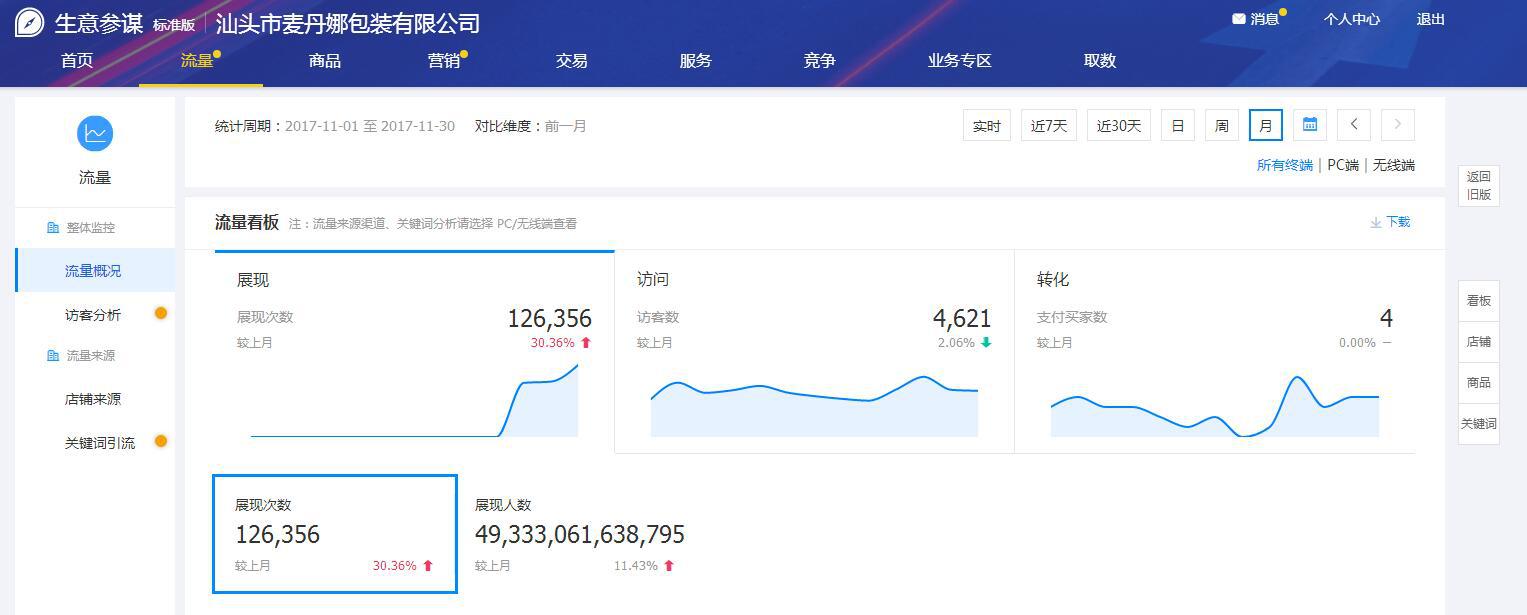Open the 前一月 comparison selector
Screen dimensions: 1527x615
click(566, 126)
